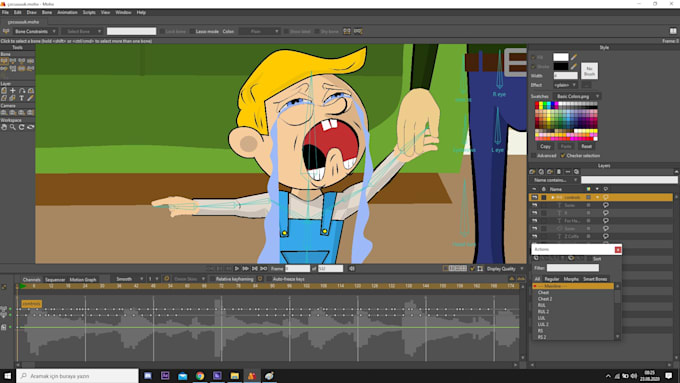Click the black Stroke color swatch
This screenshot has height=383, width=680.
click(x=560, y=66)
